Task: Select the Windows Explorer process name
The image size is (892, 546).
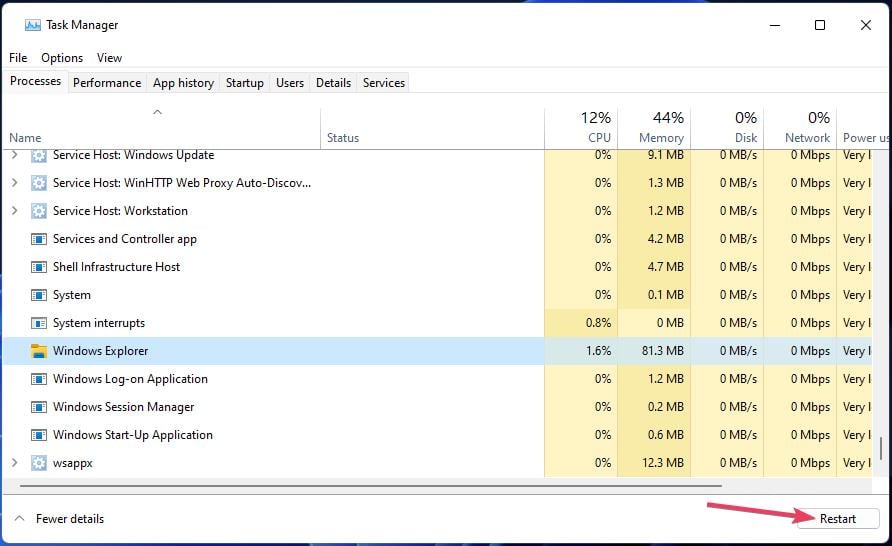Action: coord(101,351)
